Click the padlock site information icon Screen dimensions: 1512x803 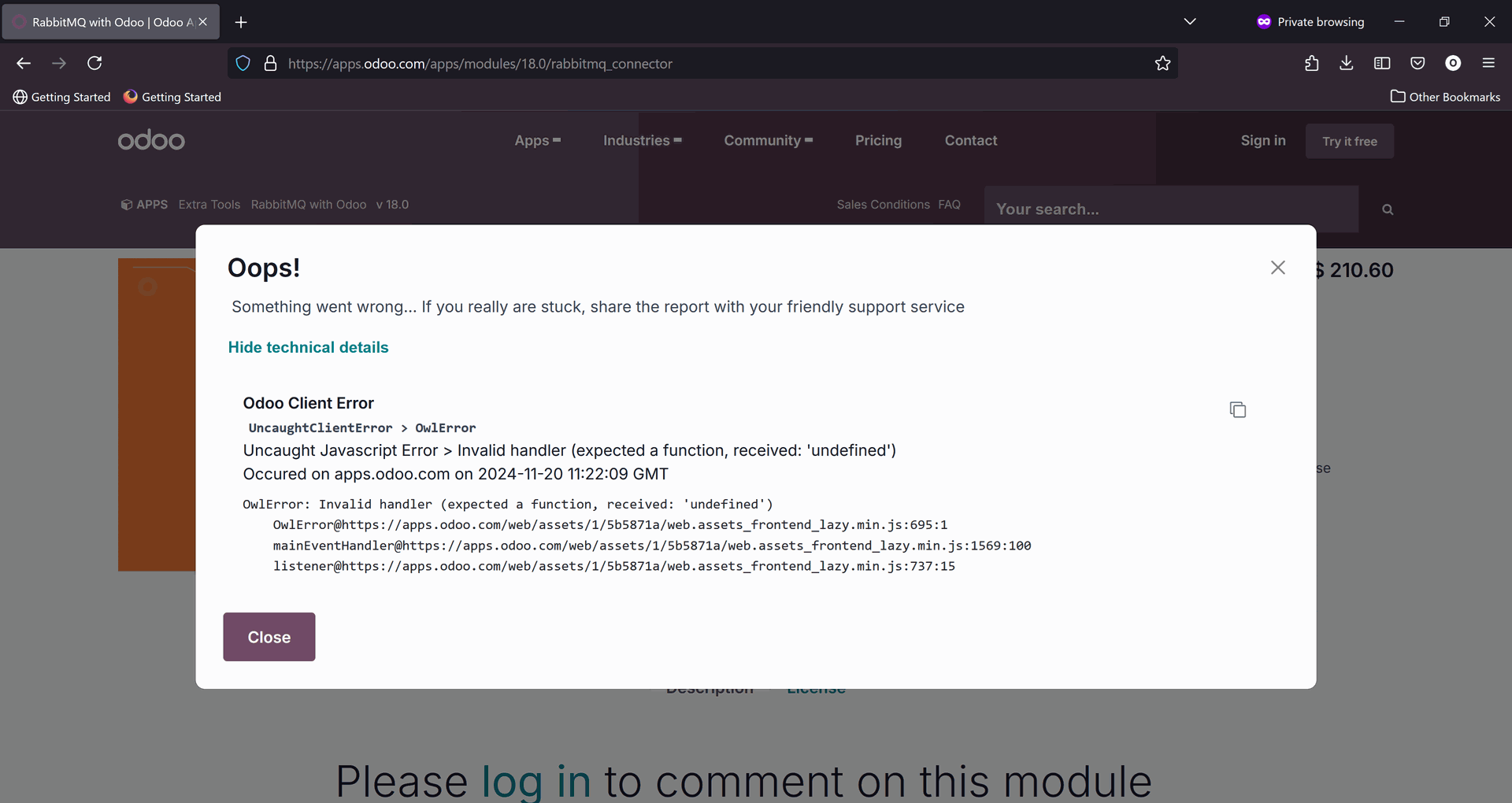point(270,64)
